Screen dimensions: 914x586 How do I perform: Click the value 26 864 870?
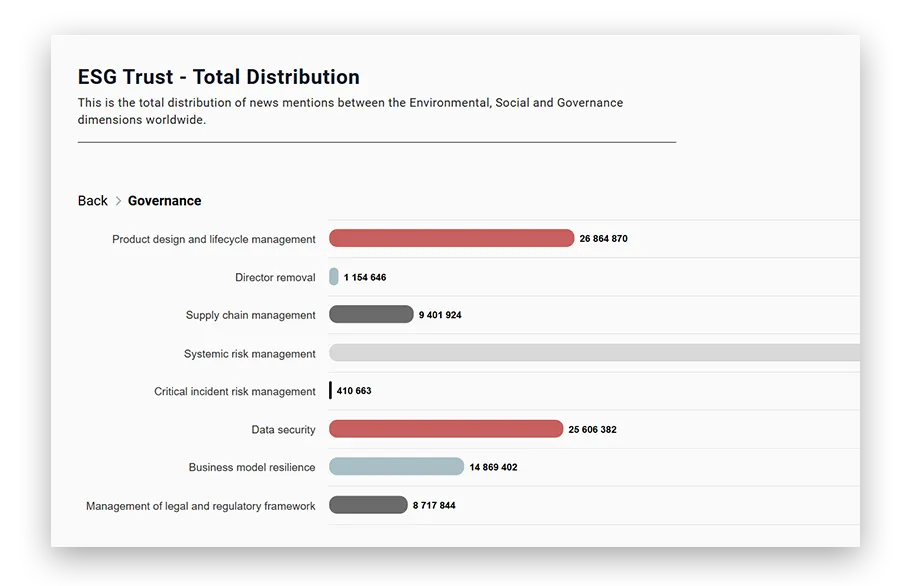603,238
